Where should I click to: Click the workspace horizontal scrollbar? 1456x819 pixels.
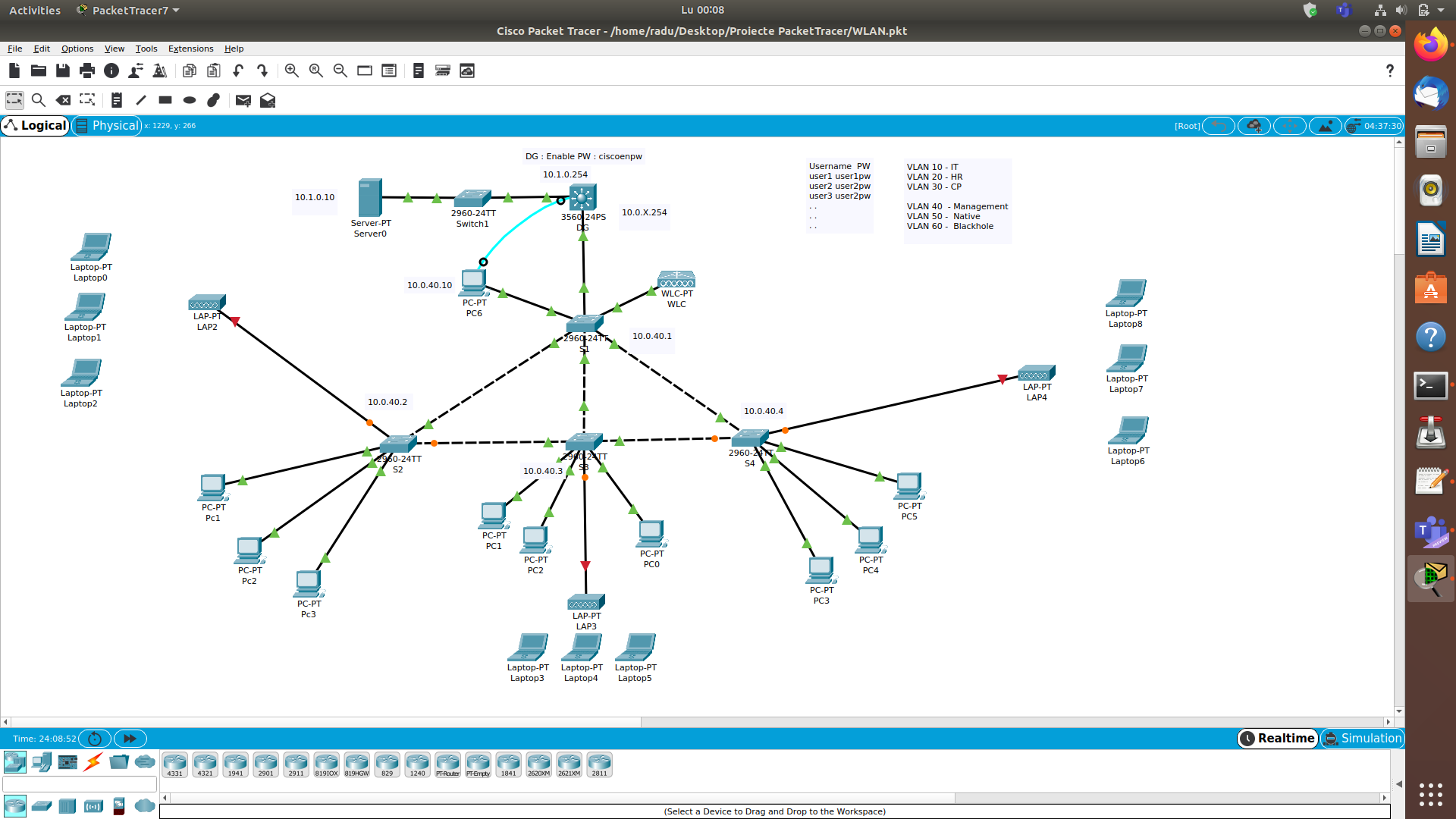click(326, 722)
